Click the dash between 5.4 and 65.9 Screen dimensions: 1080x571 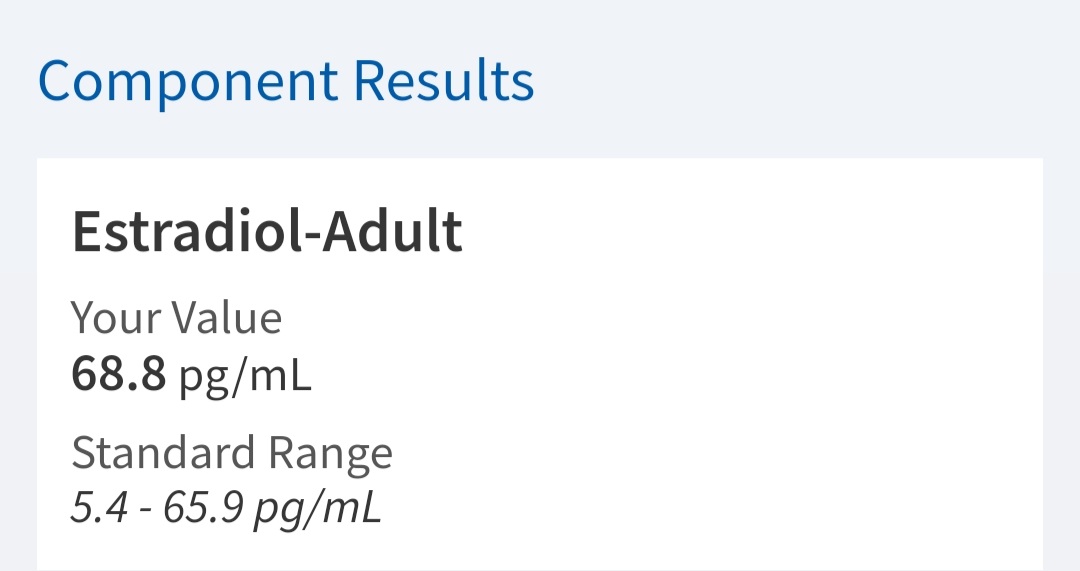tap(144, 510)
